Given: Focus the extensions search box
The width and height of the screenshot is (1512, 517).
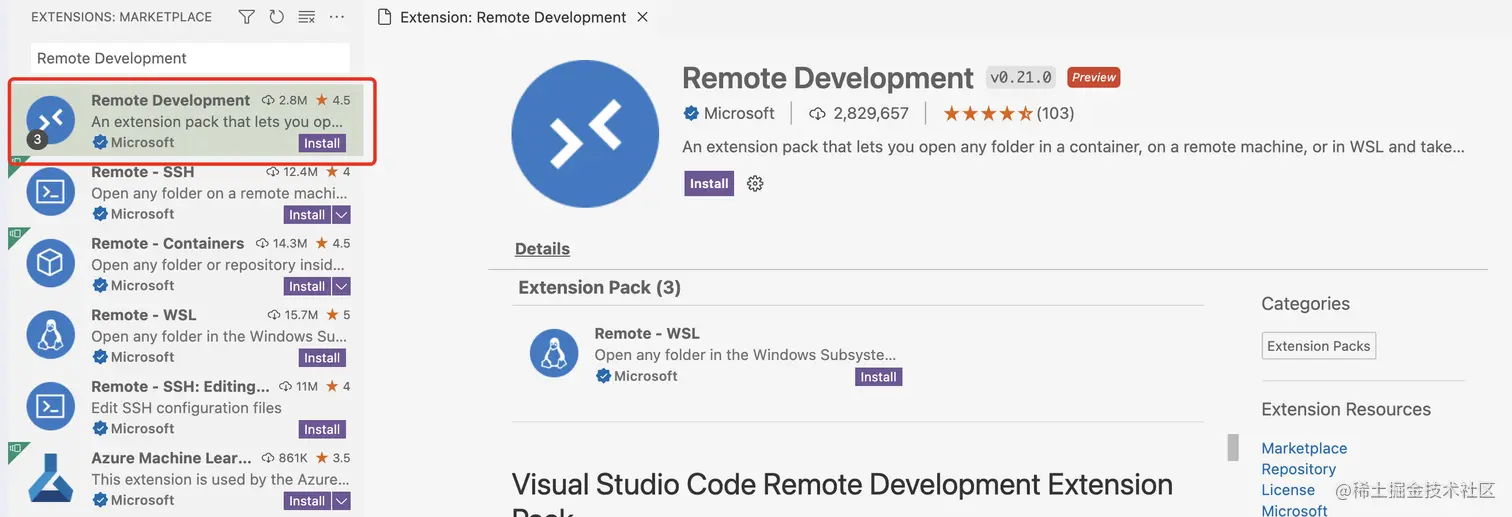Looking at the screenshot, I should [x=190, y=58].
